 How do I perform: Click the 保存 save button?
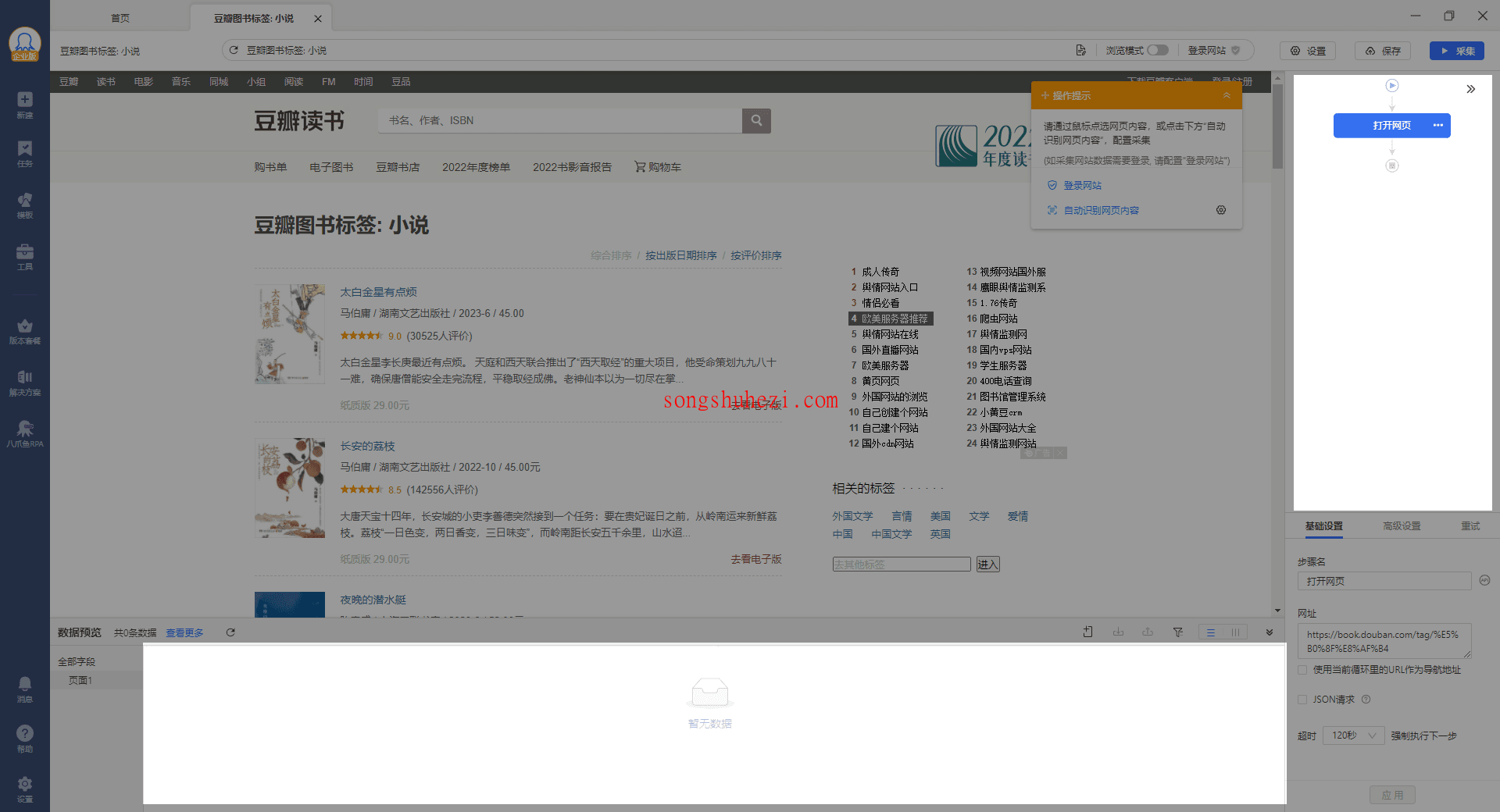coord(1383,51)
